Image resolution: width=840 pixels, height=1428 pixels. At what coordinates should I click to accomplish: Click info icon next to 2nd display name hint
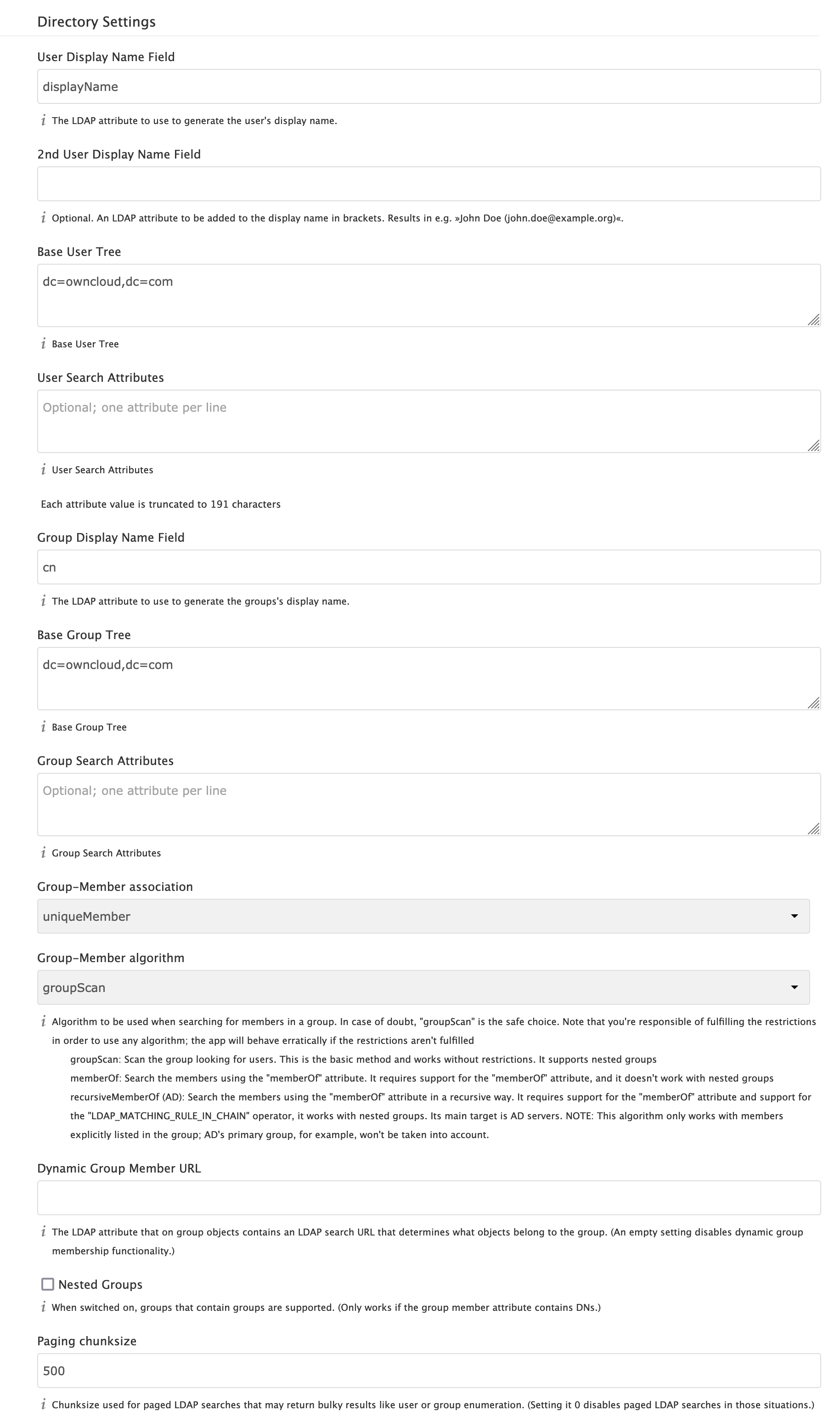43,218
